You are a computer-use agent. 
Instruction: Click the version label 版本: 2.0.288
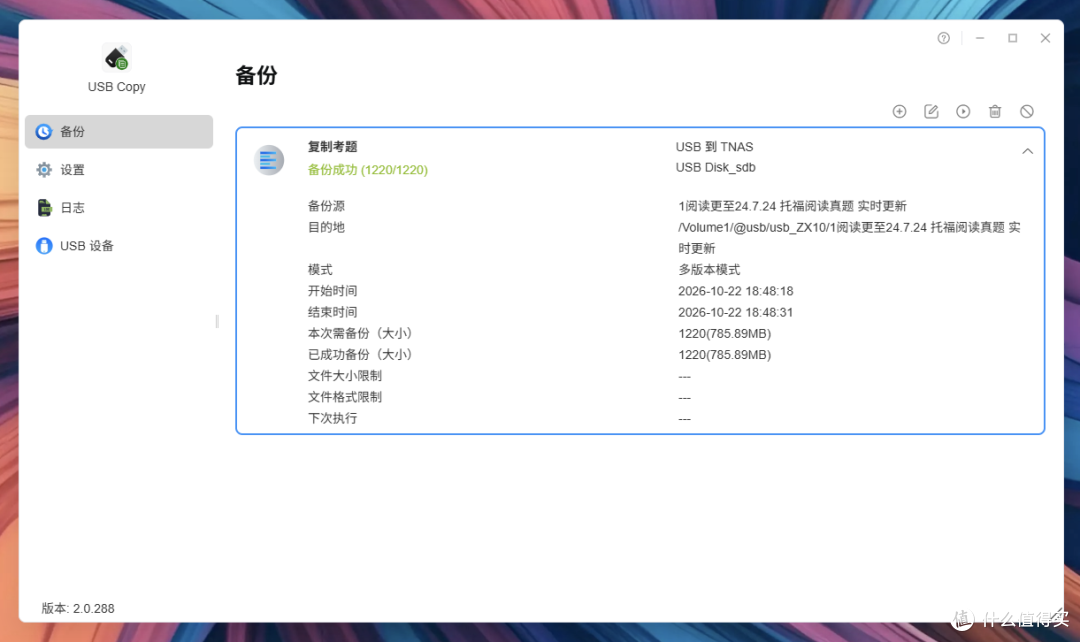click(x=78, y=608)
